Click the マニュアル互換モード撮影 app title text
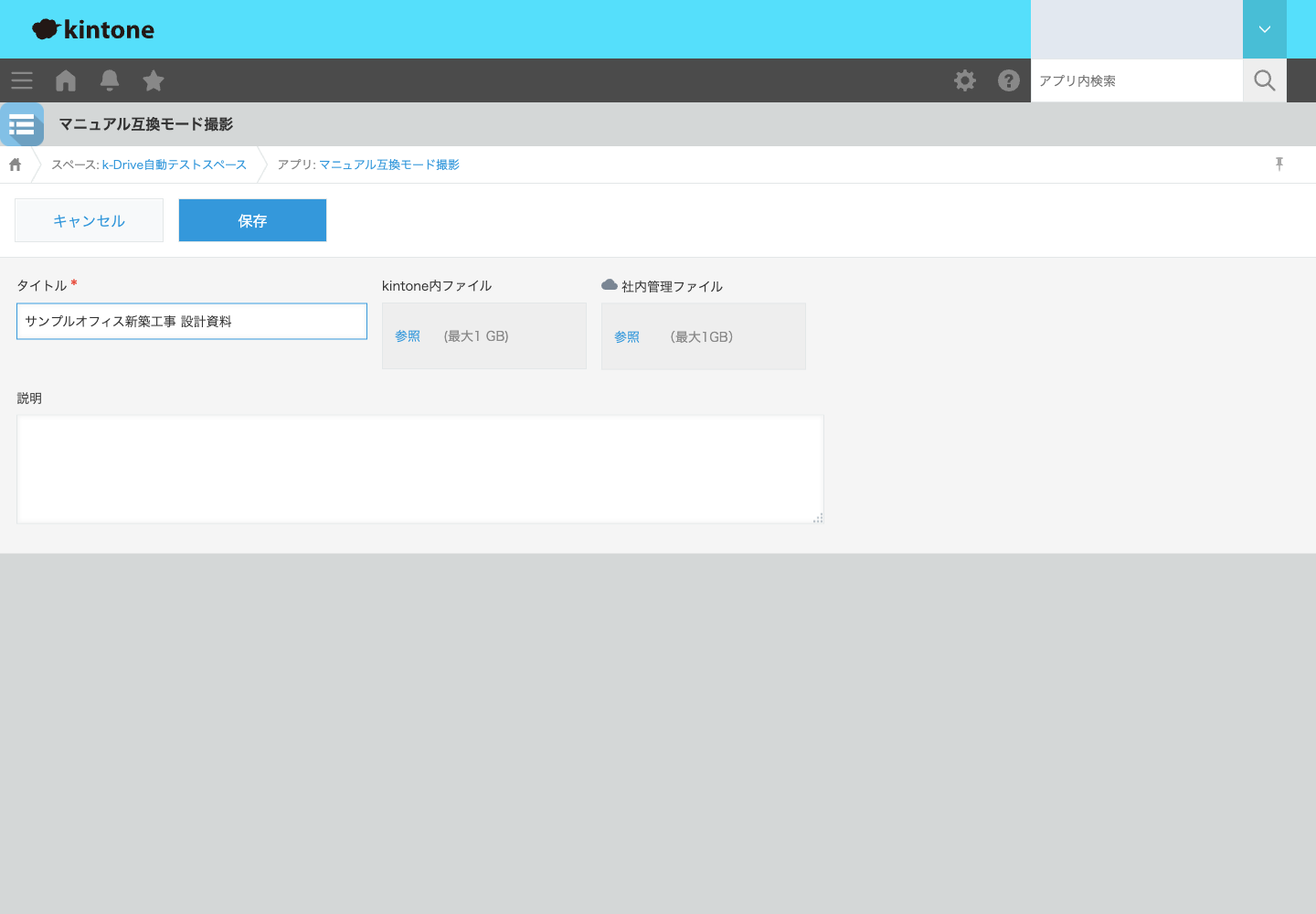This screenshot has width=1316, height=914. [146, 124]
